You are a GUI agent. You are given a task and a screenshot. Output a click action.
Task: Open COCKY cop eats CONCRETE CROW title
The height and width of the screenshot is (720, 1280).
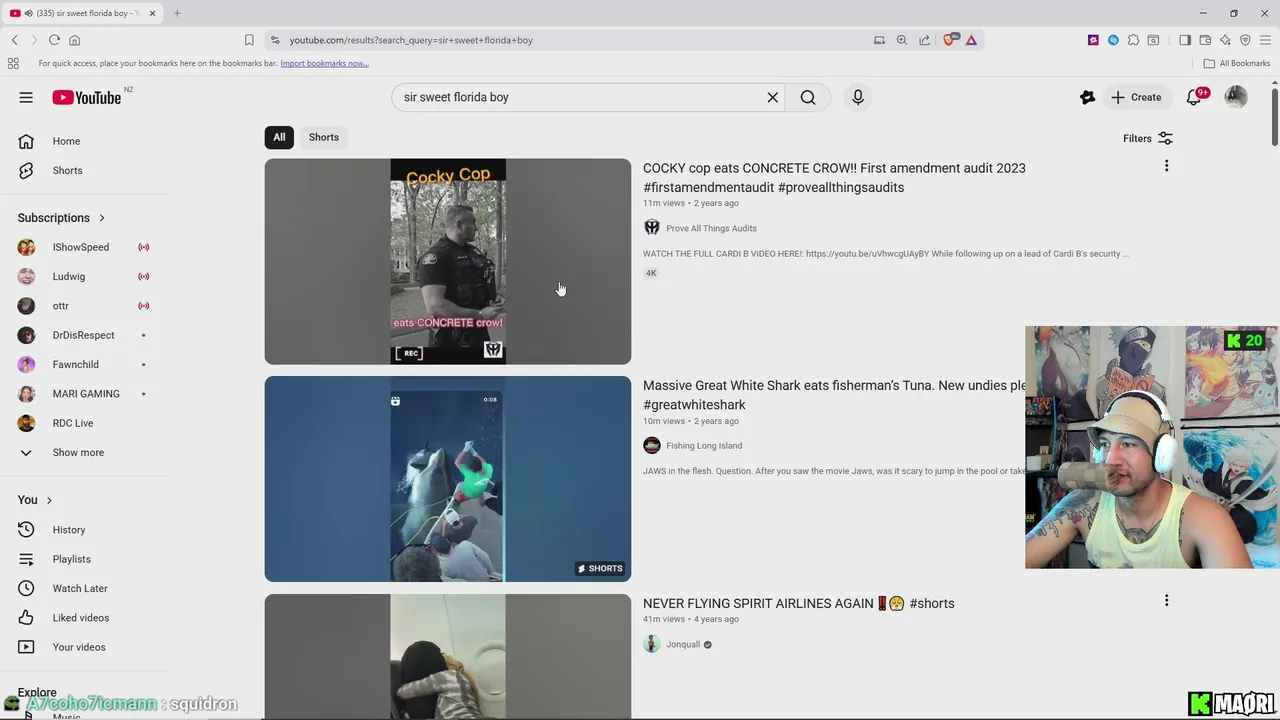click(x=834, y=177)
